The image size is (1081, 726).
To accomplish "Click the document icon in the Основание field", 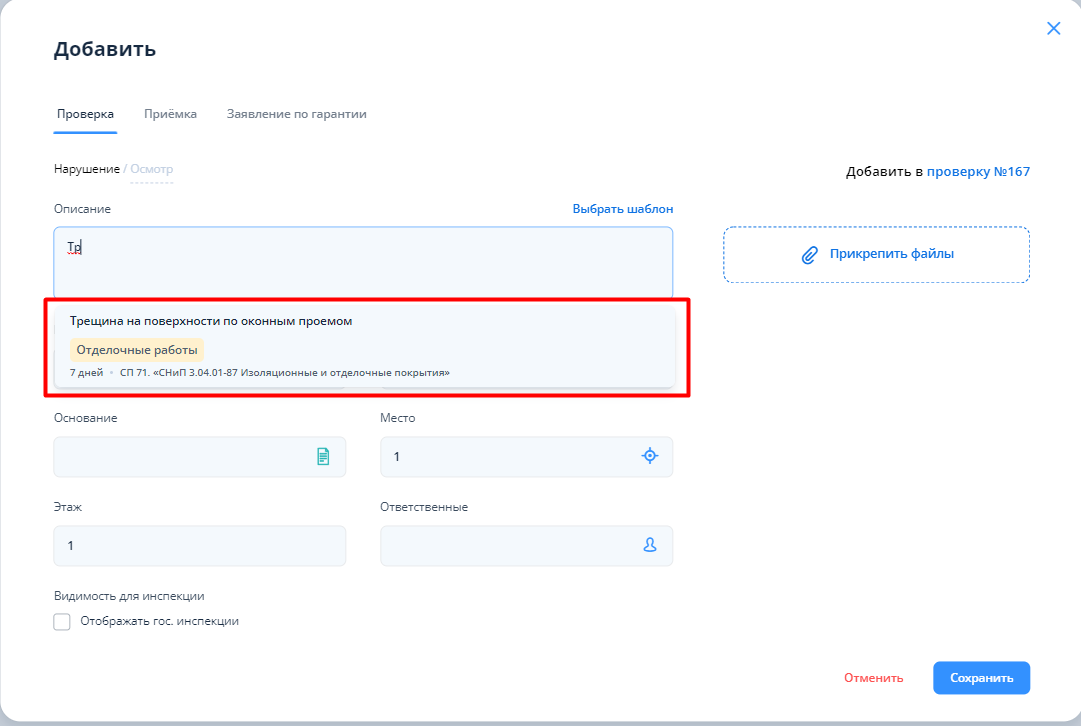I will click(x=323, y=456).
